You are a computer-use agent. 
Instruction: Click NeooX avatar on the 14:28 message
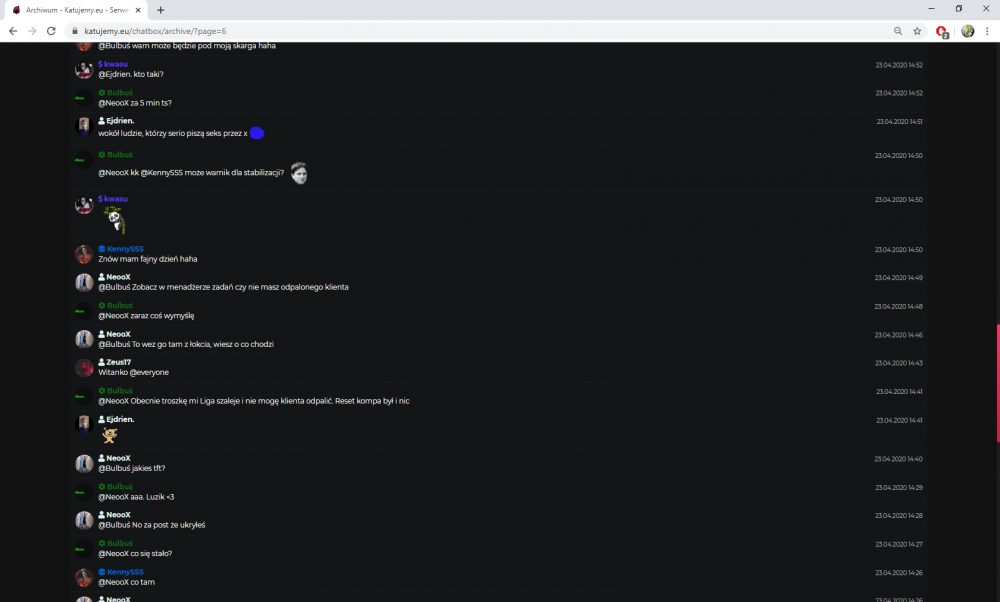(84, 520)
